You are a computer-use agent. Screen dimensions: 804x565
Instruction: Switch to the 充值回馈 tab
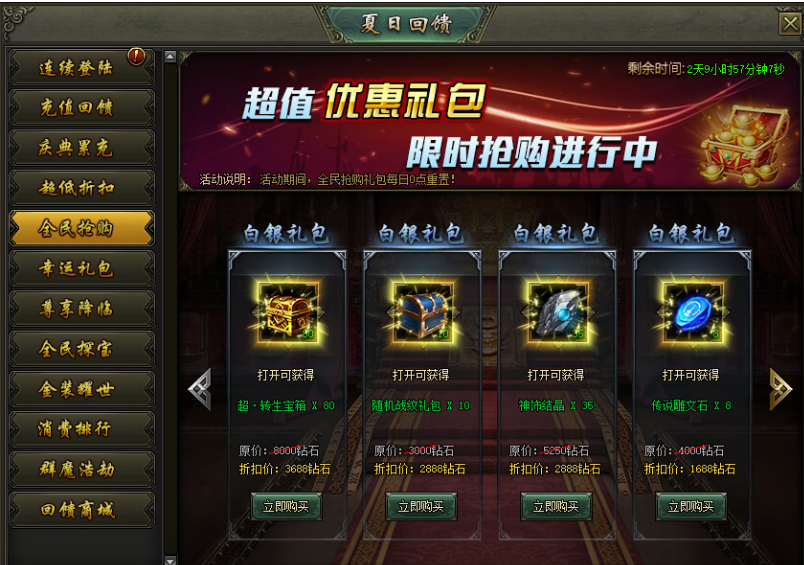[x=82, y=108]
